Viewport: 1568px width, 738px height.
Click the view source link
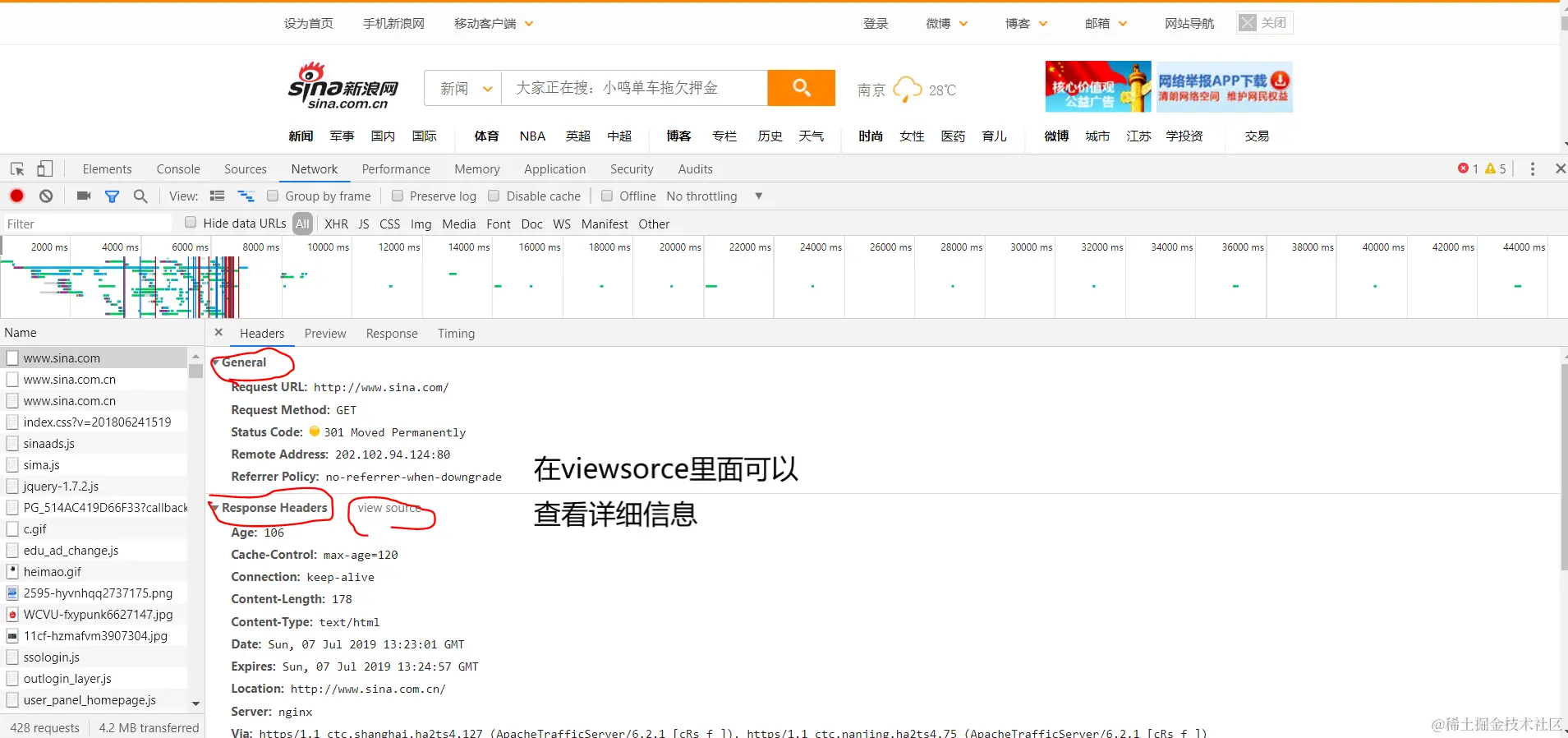[389, 508]
